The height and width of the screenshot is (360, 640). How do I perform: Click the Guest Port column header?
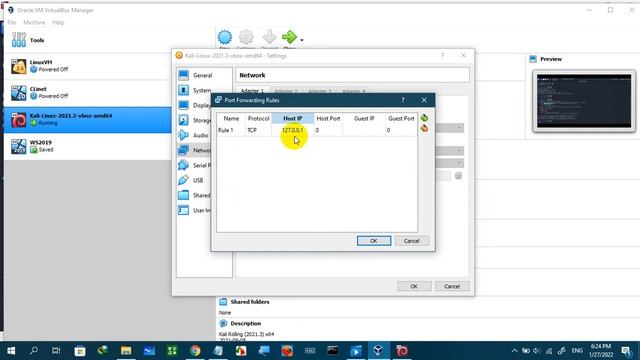[x=401, y=118]
